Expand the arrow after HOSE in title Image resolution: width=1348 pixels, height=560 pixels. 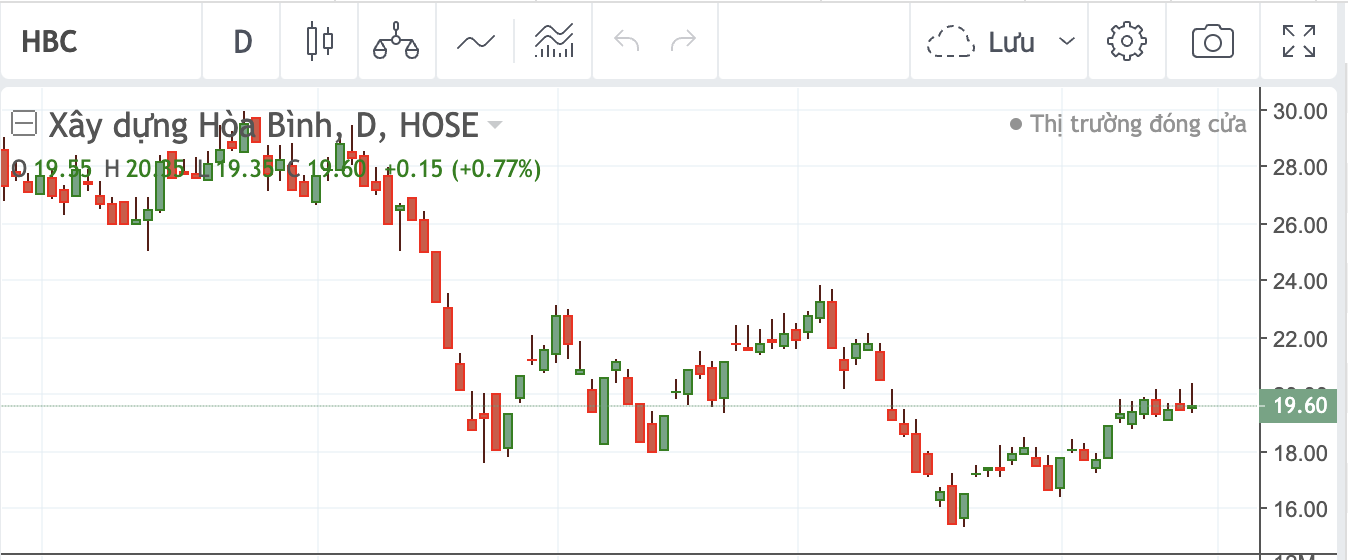click(x=495, y=126)
